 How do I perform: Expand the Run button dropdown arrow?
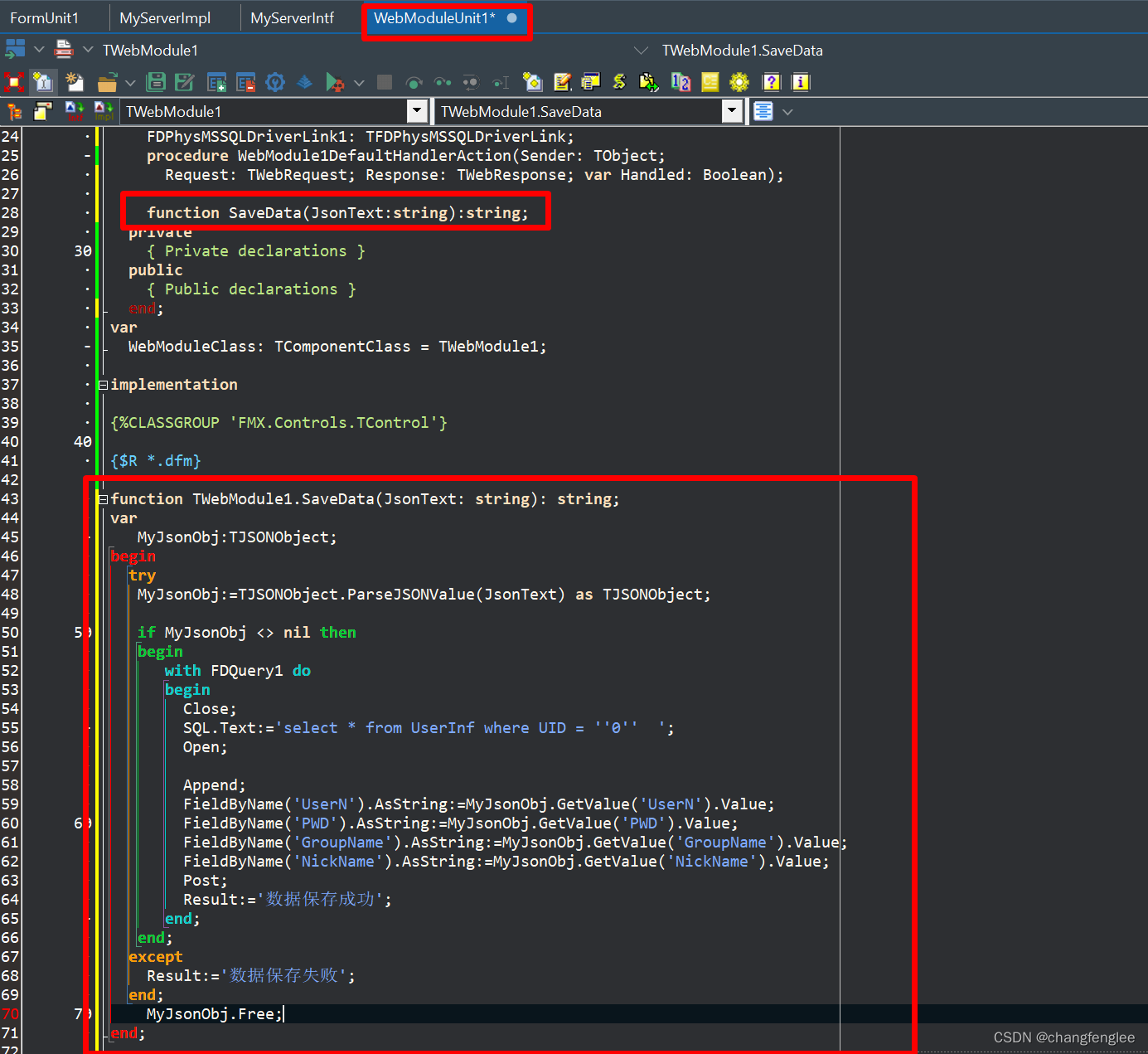coord(358,82)
